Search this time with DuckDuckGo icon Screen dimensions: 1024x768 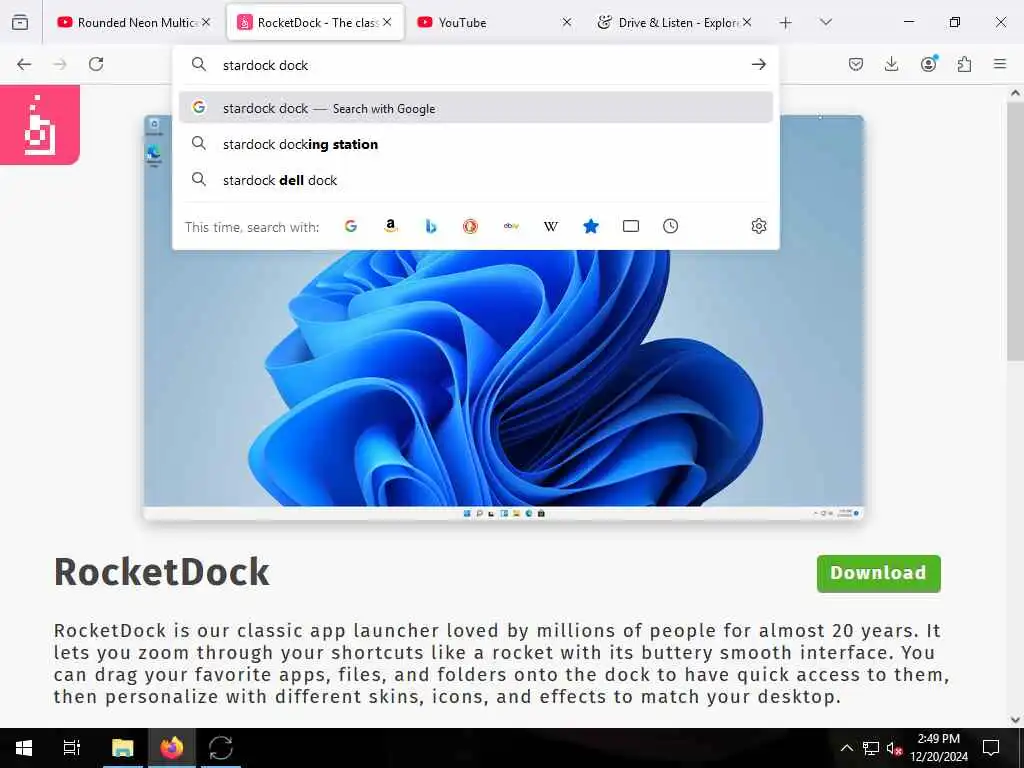coord(470,226)
